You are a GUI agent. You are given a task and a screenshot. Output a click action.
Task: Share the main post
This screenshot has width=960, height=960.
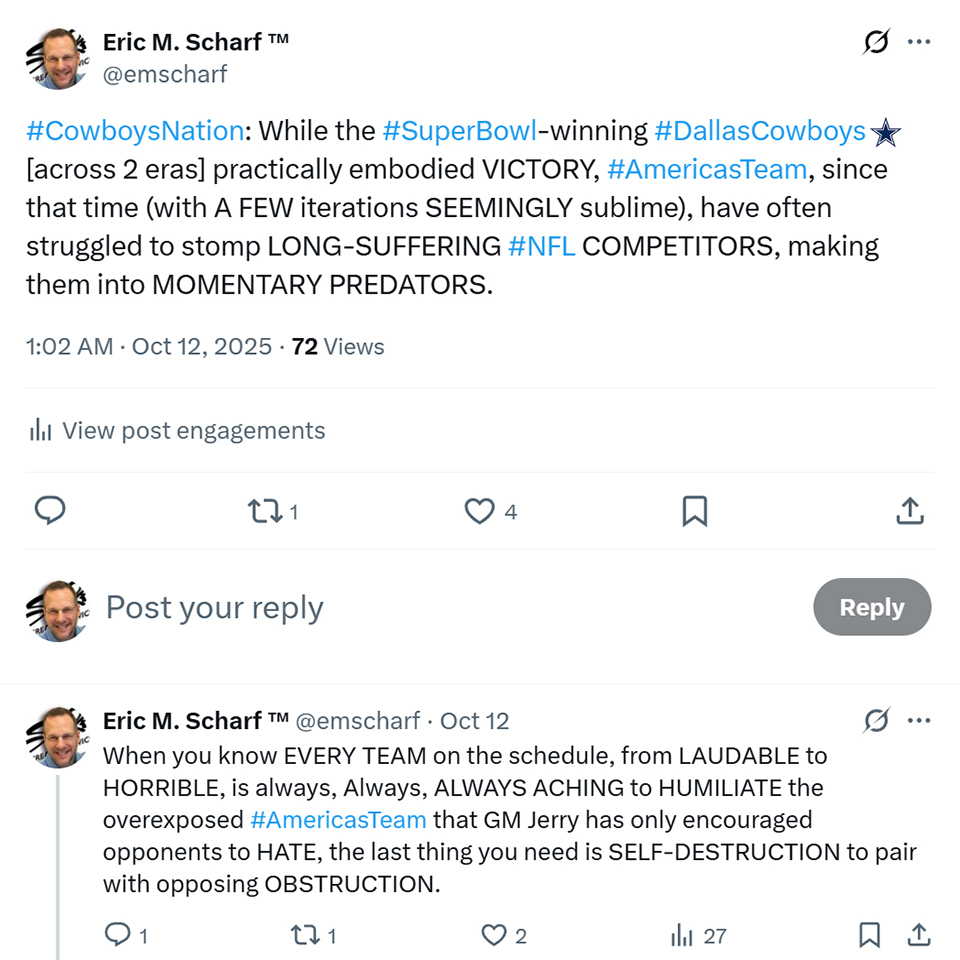[909, 511]
